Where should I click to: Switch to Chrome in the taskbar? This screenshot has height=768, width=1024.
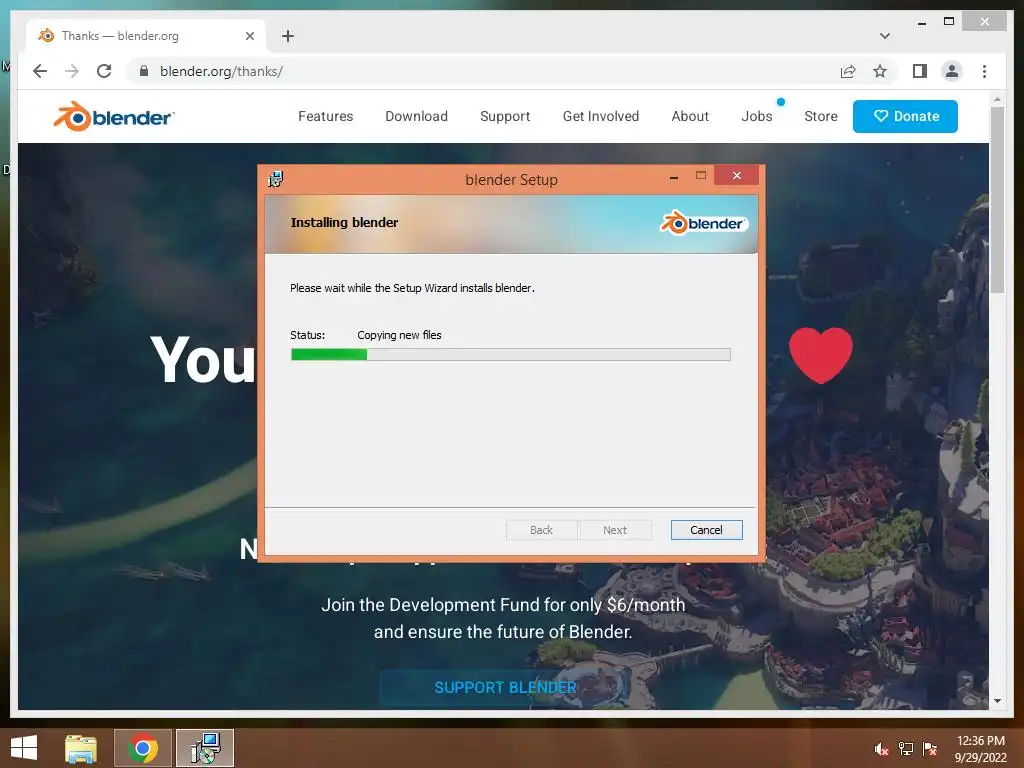pyautogui.click(x=142, y=748)
